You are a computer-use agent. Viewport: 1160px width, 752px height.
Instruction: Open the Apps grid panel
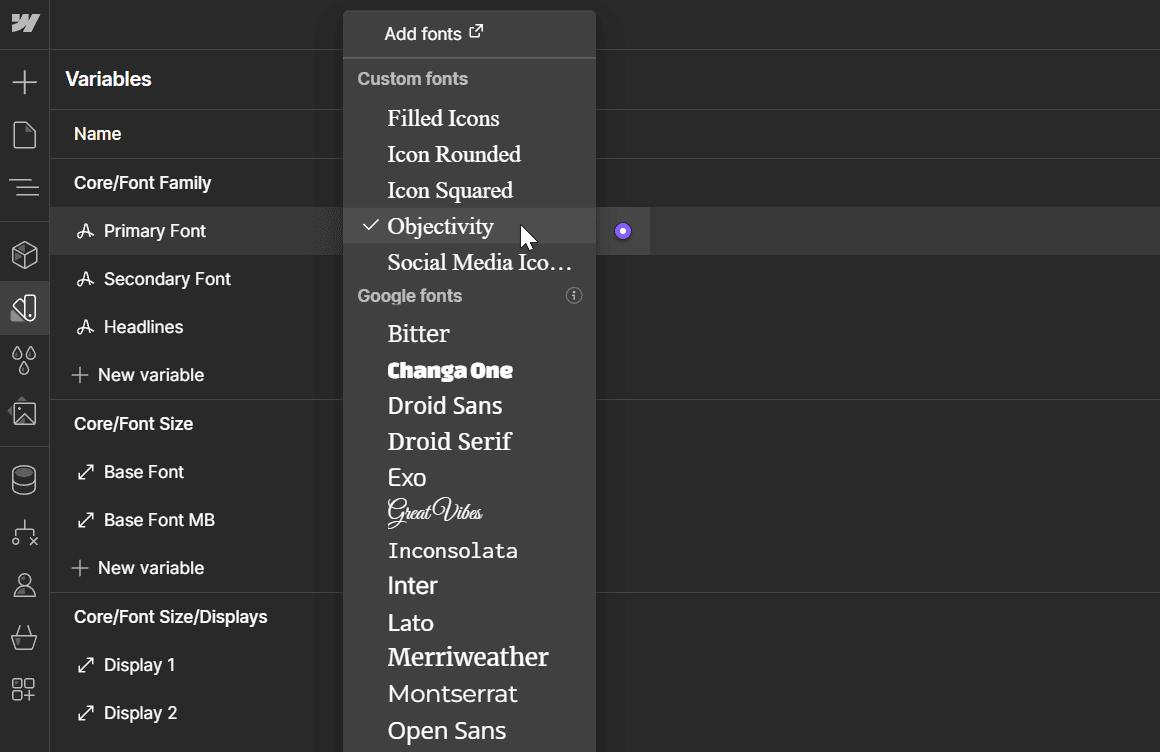(24, 689)
